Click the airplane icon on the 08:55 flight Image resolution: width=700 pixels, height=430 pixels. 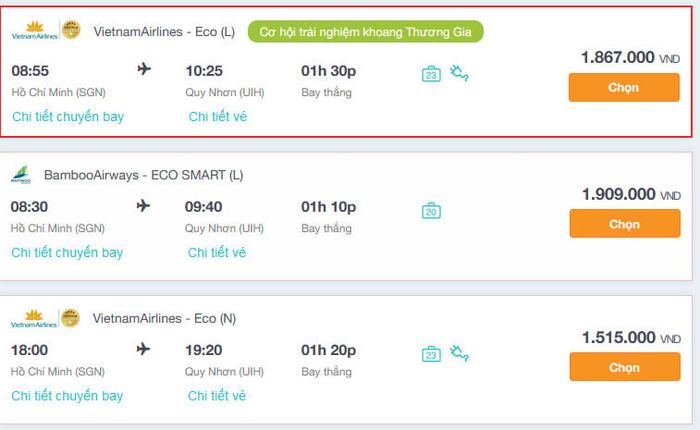point(144,69)
